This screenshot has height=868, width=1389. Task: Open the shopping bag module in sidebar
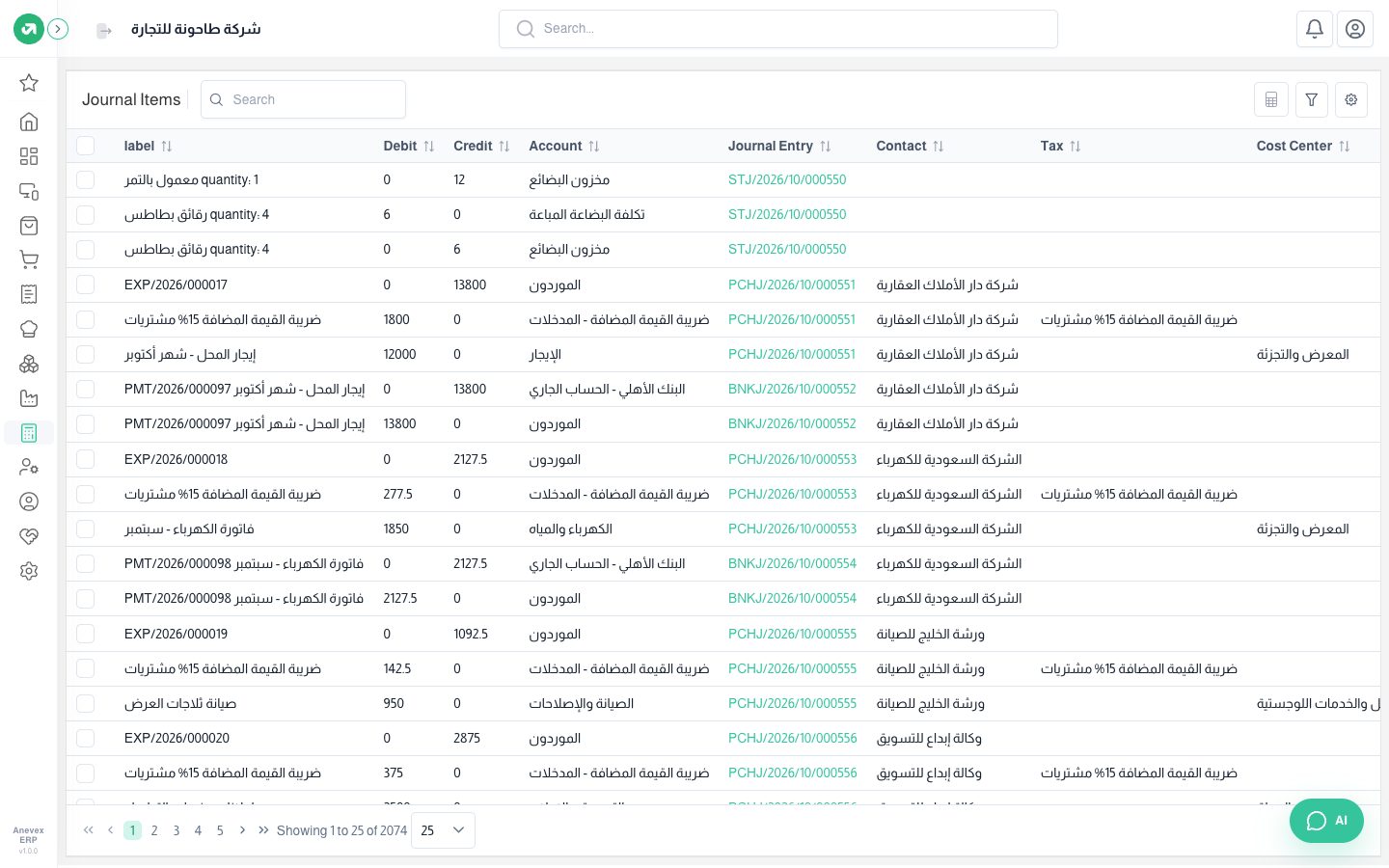click(29, 226)
